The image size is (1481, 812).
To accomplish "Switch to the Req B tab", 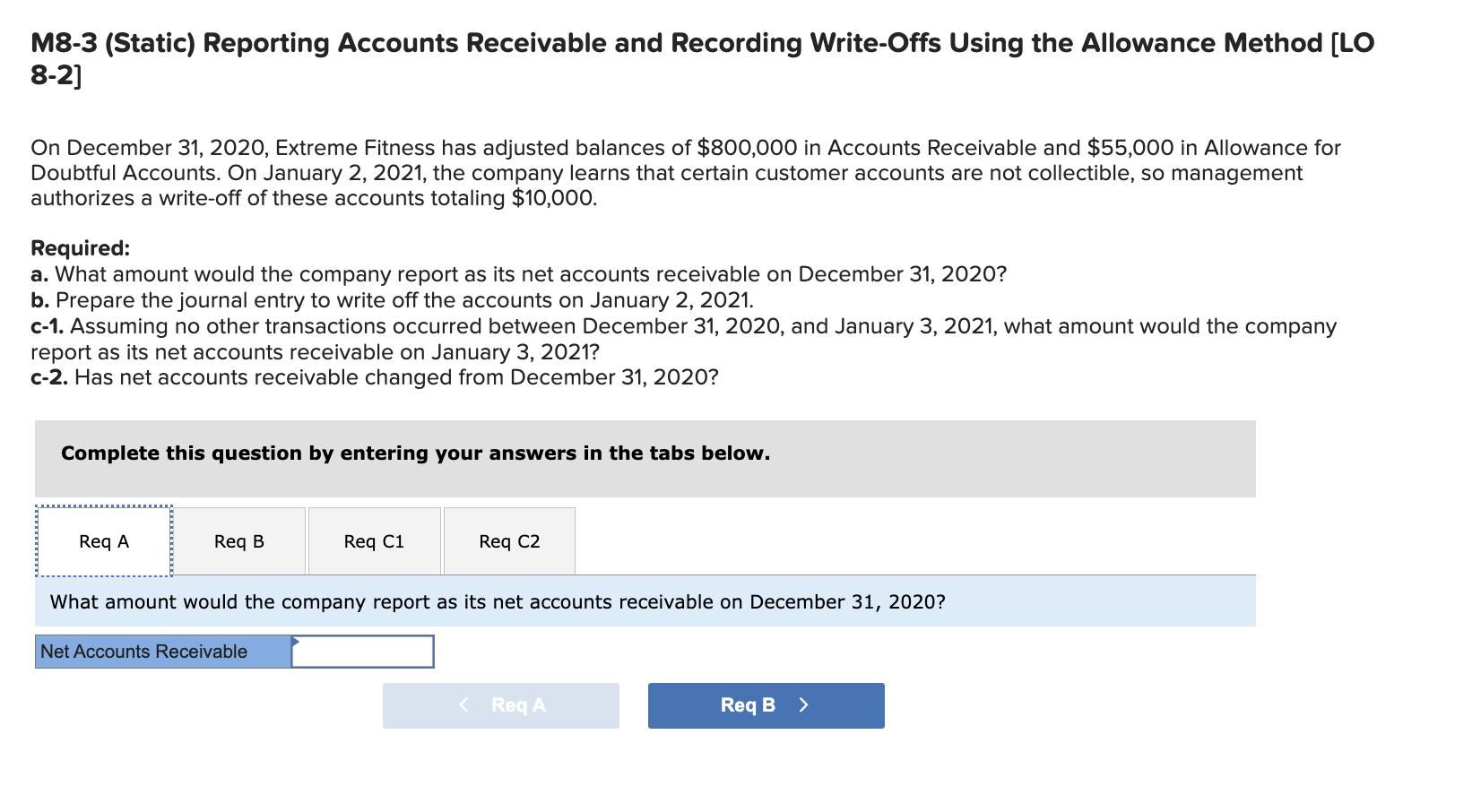I will (x=238, y=540).
